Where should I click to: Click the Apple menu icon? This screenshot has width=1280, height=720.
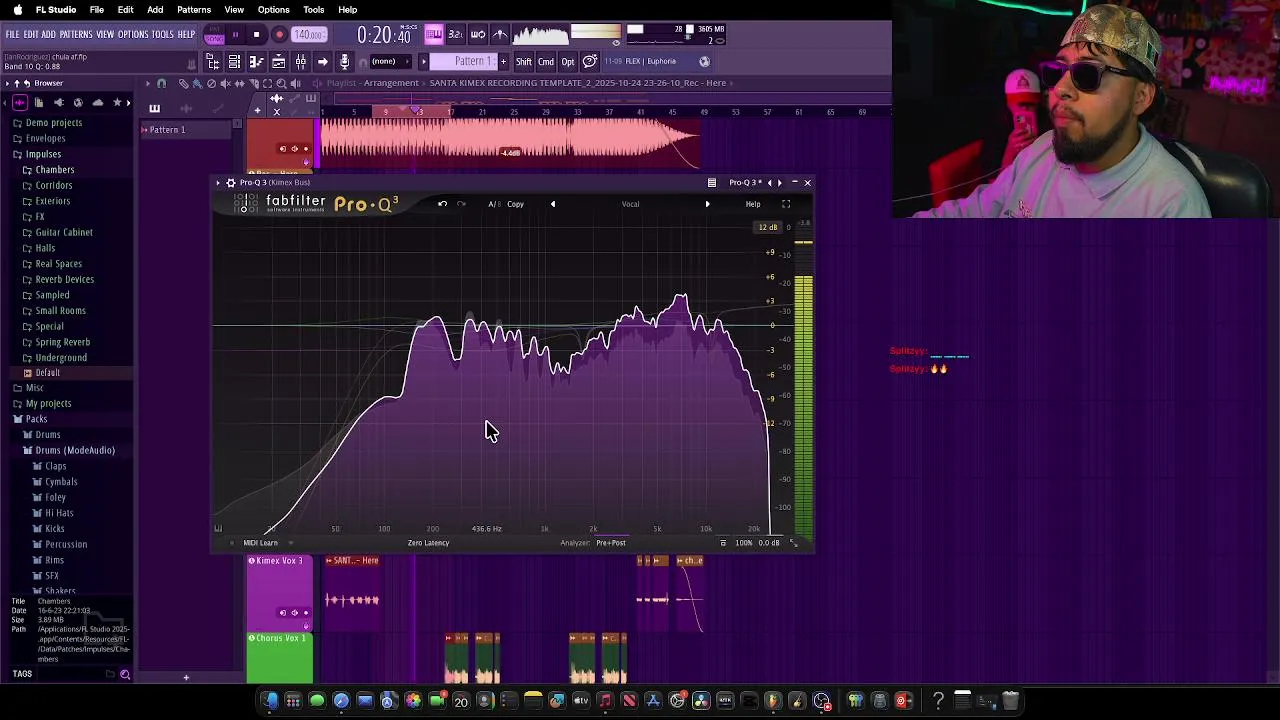(17, 10)
